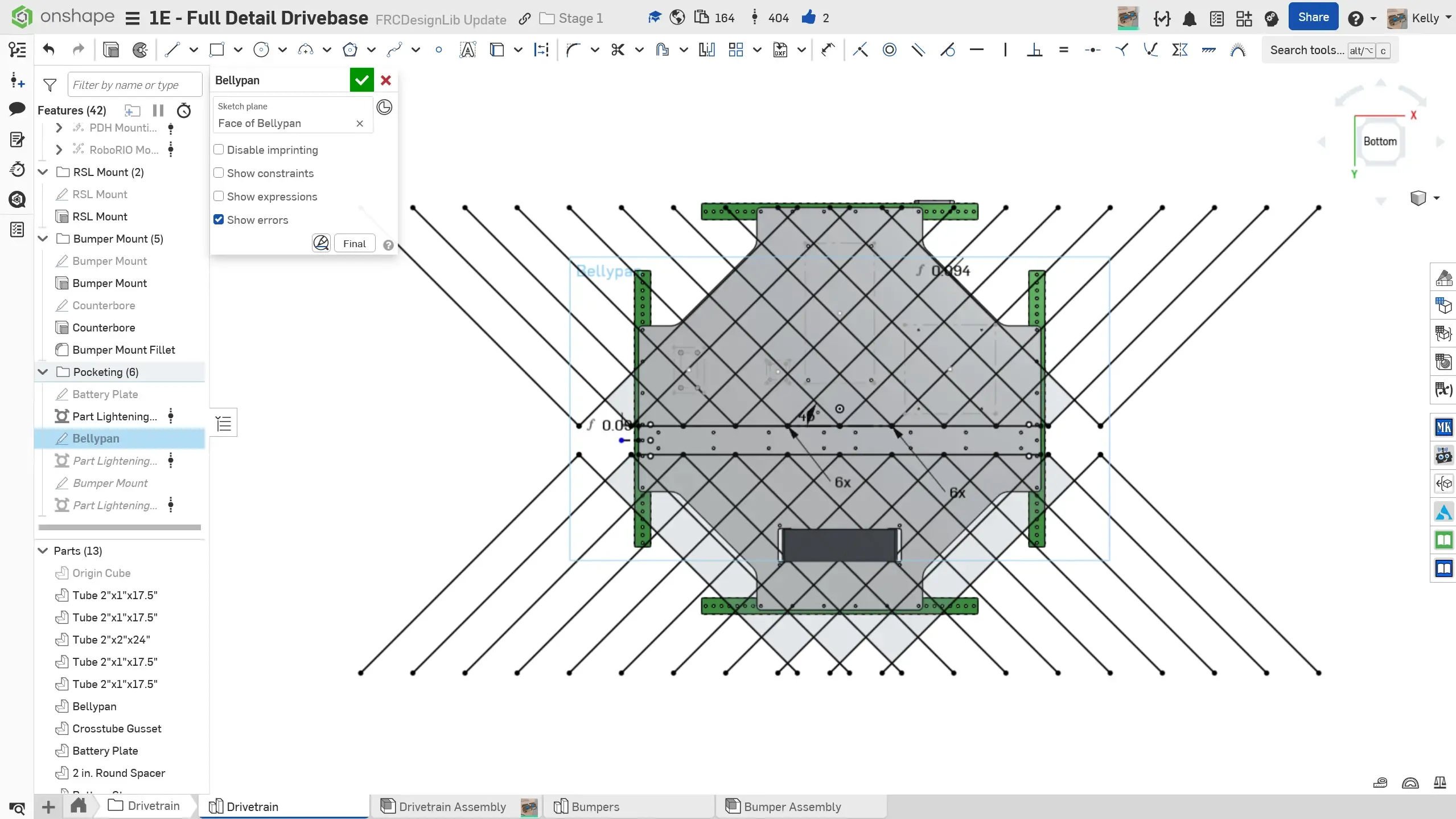Click the feature filter input field
This screenshot has width=1456, height=819.
pyautogui.click(x=134, y=85)
